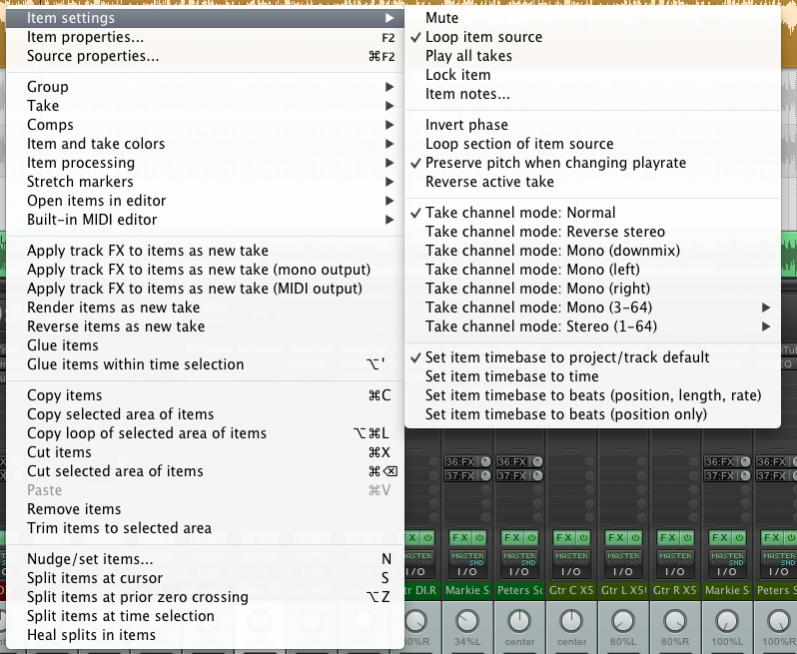The height and width of the screenshot is (654, 797).
Task: Click 37:FX send knob on Markie S strip panned 100%L
Action: coord(745,476)
